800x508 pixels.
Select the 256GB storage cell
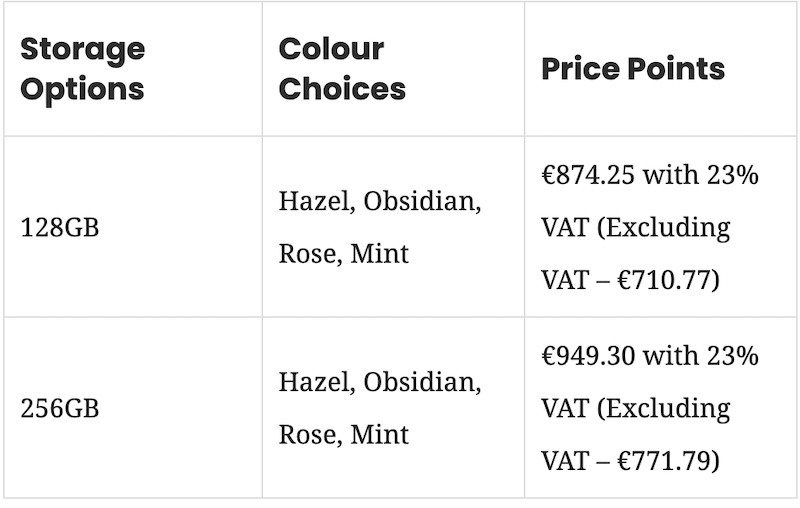click(61, 408)
